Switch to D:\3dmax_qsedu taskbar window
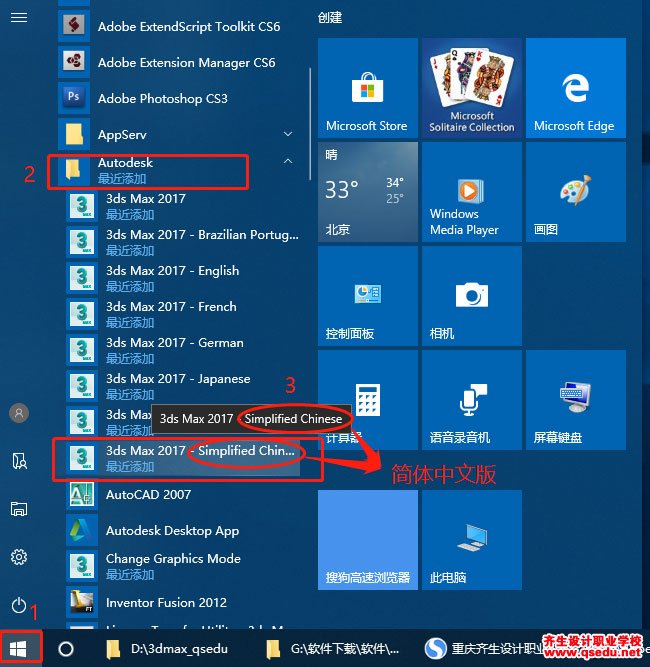Screen dimensions: 650x667 (x=167, y=649)
